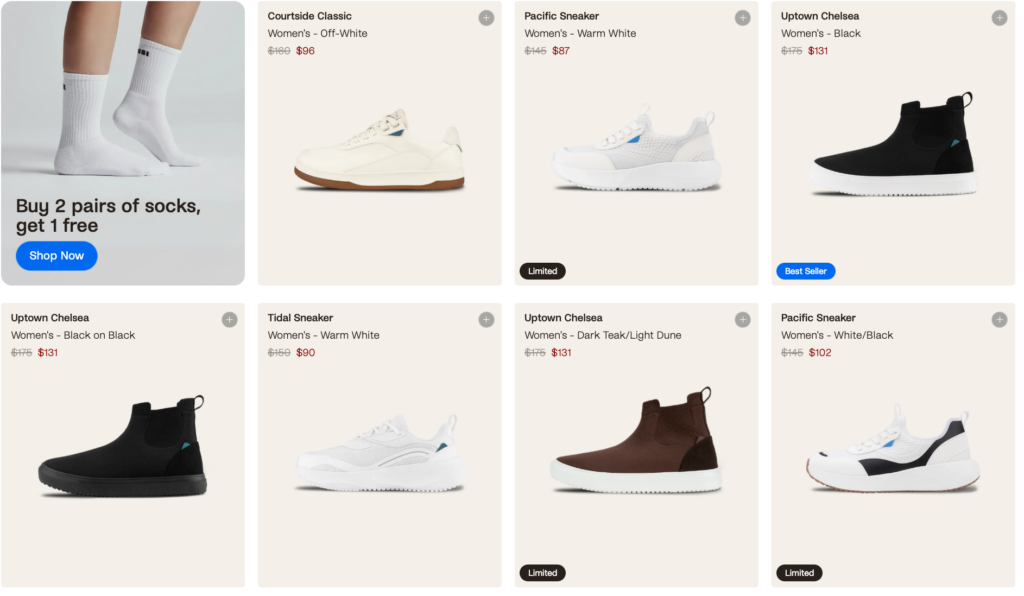Click plus icon on Black on Black Chelsea
Screen dimensions: 1024x596
pos(229,320)
